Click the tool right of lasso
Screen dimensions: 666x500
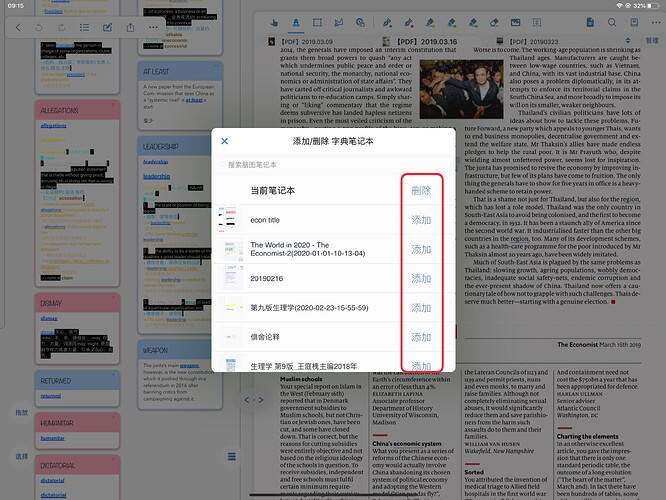(360, 23)
